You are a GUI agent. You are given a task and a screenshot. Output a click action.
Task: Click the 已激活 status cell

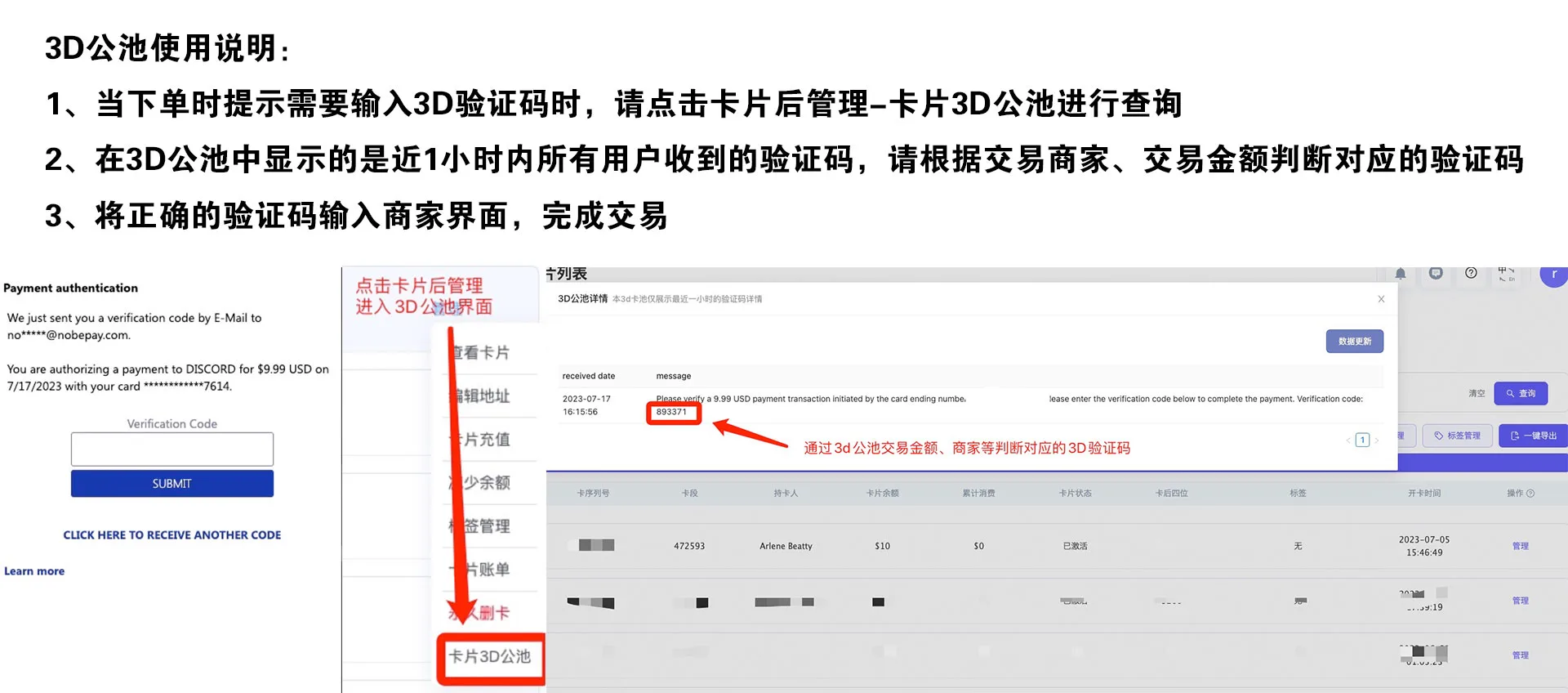click(x=1075, y=546)
